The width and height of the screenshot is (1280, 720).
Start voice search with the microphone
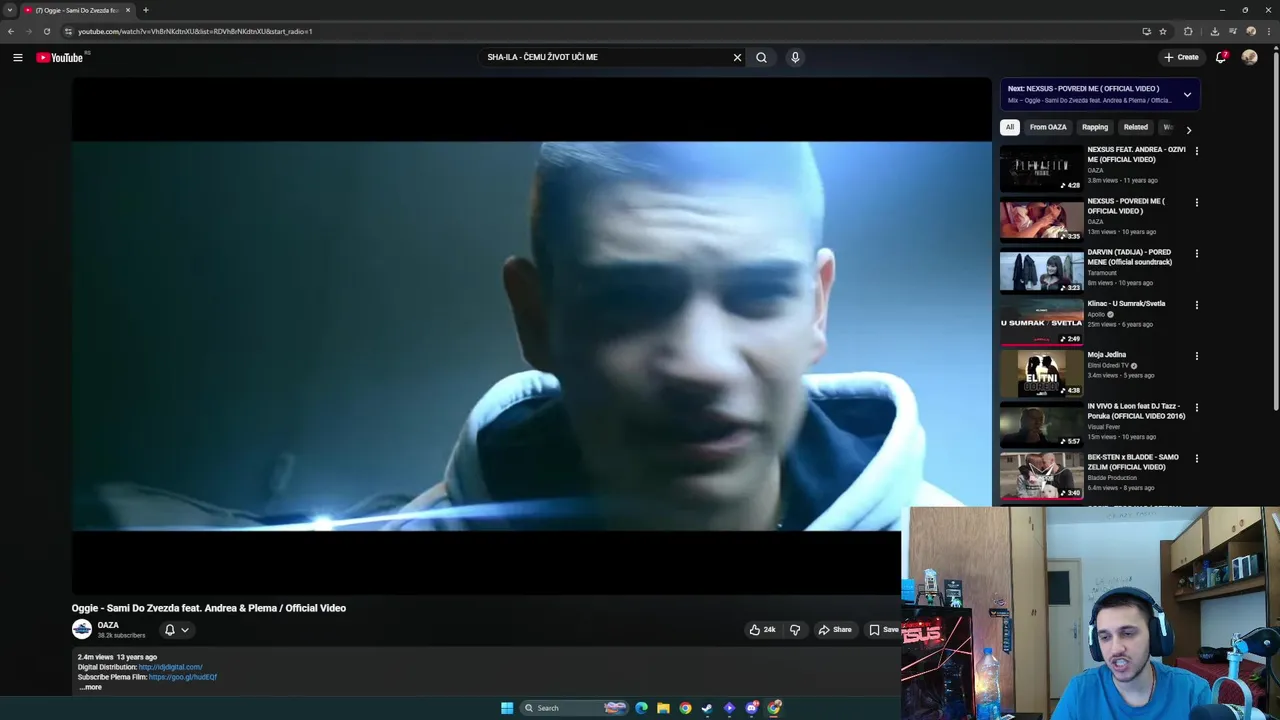point(795,57)
